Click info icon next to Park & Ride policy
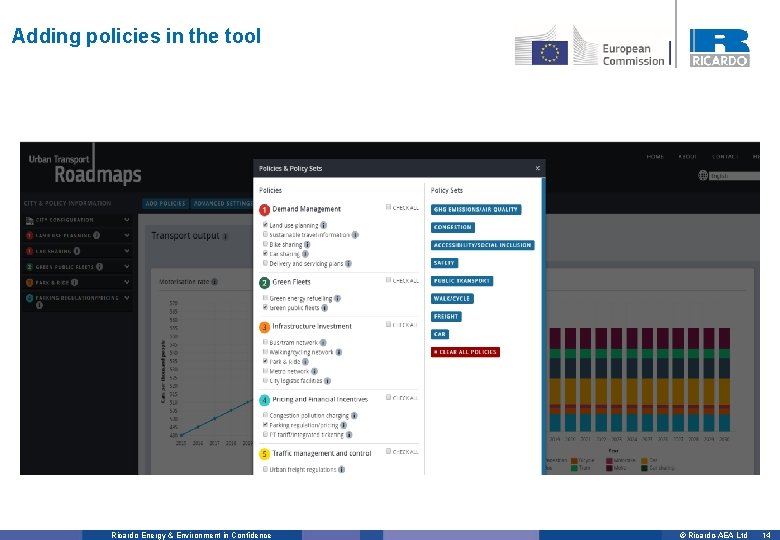780x540 pixels. (305, 361)
